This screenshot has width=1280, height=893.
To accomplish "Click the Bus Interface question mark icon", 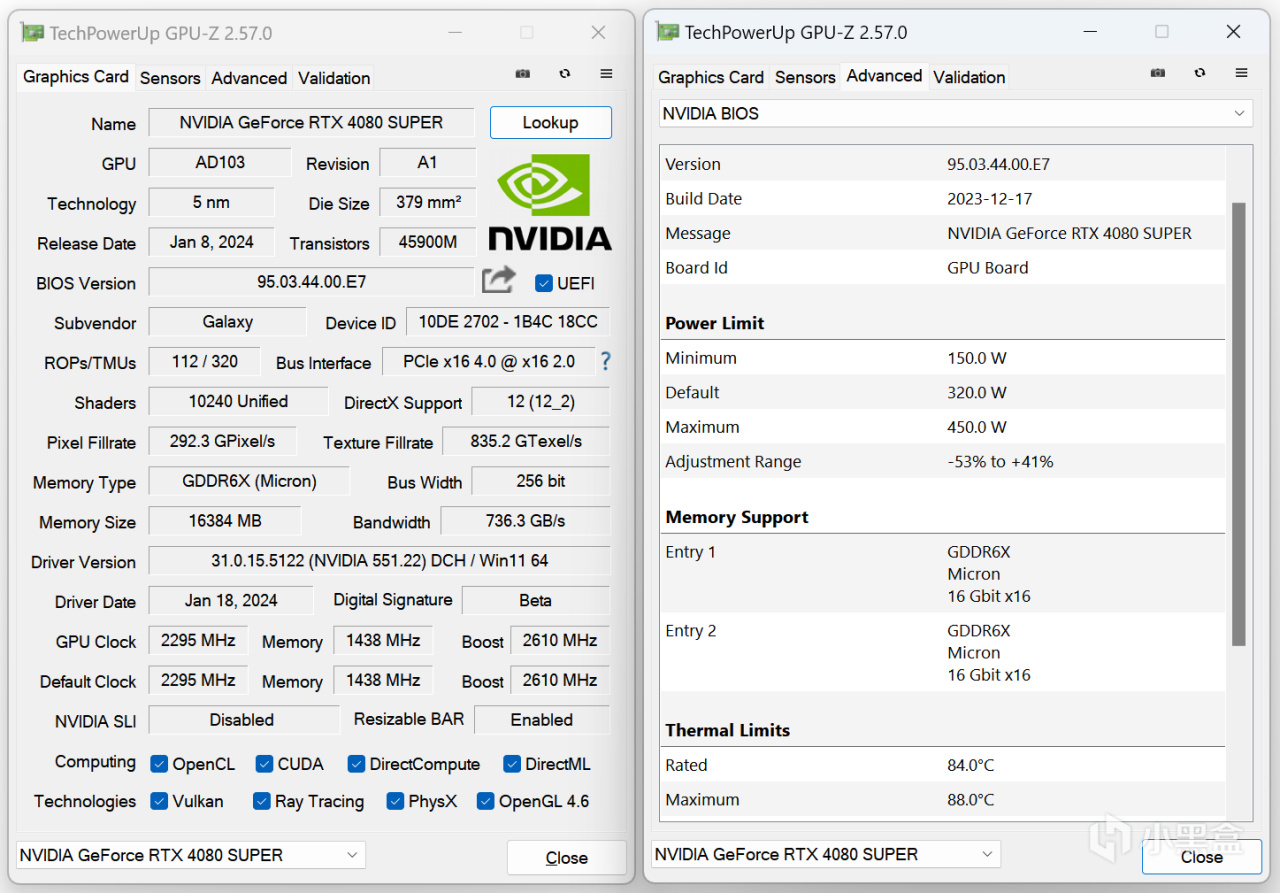I will (x=604, y=362).
